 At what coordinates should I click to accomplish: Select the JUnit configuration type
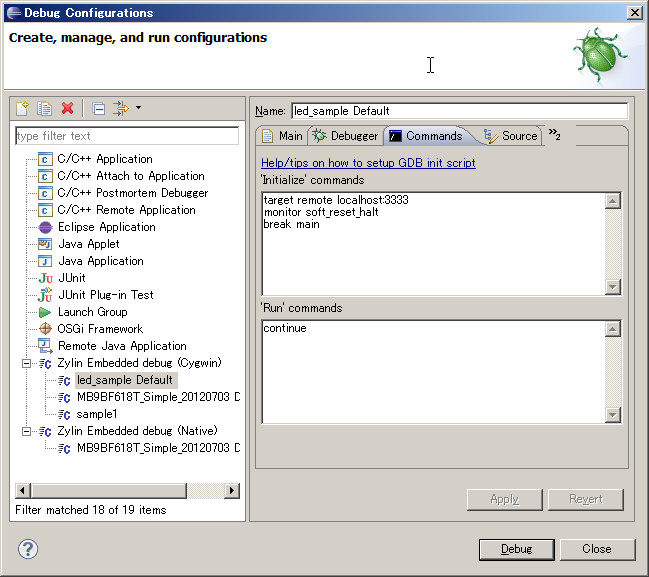coord(72,278)
